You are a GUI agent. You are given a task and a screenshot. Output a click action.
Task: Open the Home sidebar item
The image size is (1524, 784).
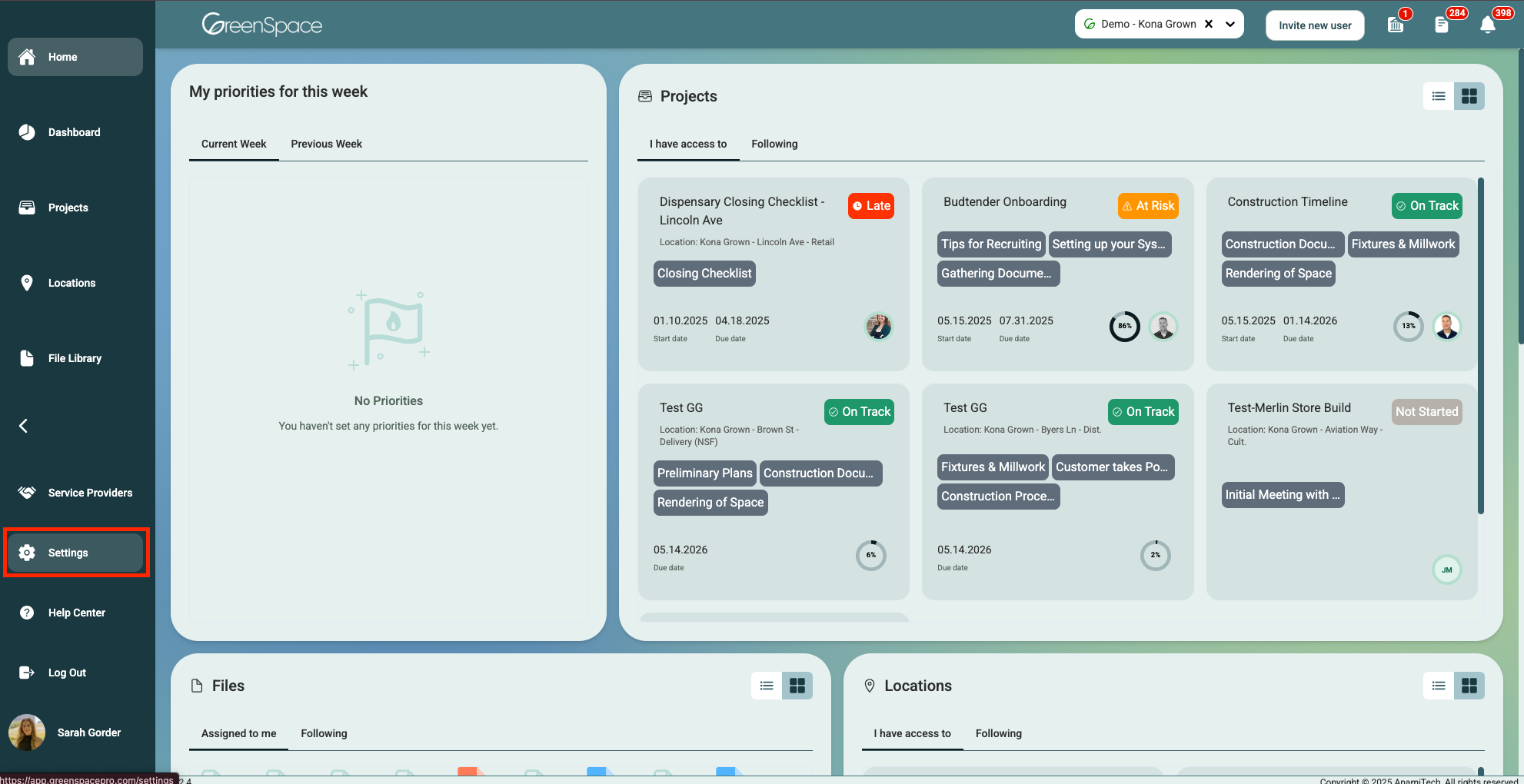(x=75, y=57)
